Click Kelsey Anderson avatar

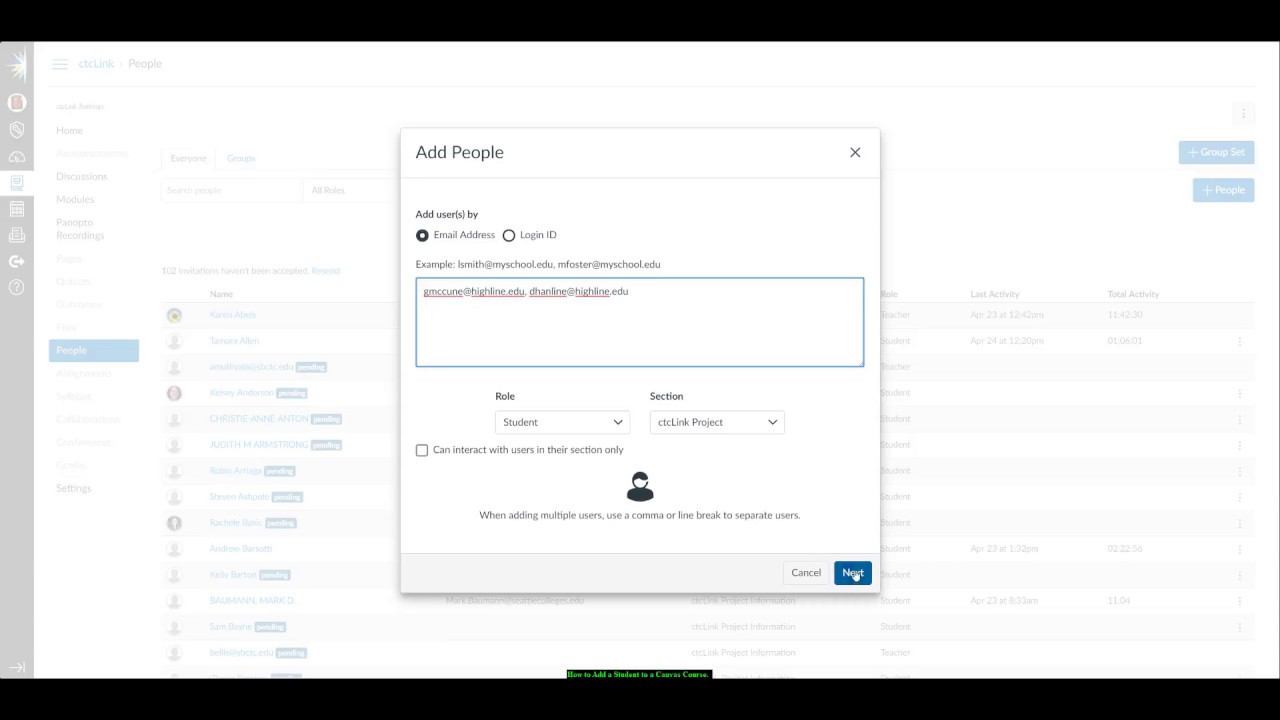tap(174, 393)
